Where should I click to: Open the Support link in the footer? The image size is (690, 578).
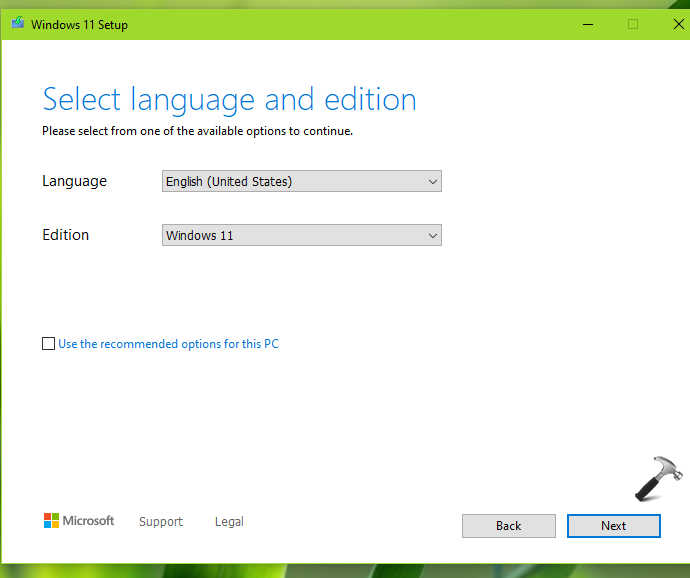pyautogui.click(x=161, y=522)
